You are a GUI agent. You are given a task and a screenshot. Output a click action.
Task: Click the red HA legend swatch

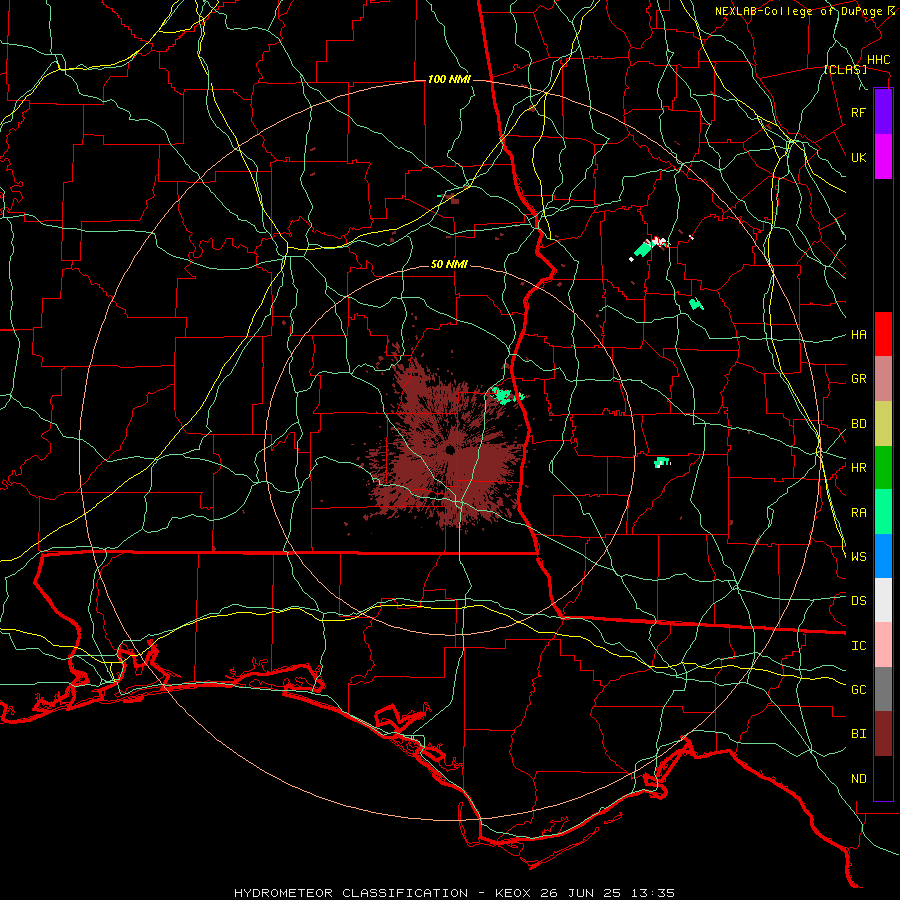click(883, 334)
